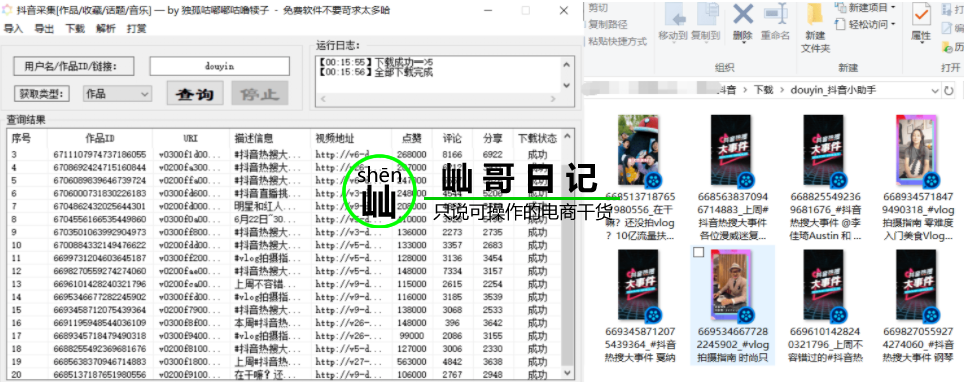Click douyin_抖音小助手 in the address bar
The width and height of the screenshot is (964, 382).
pyautogui.click(x=833, y=90)
